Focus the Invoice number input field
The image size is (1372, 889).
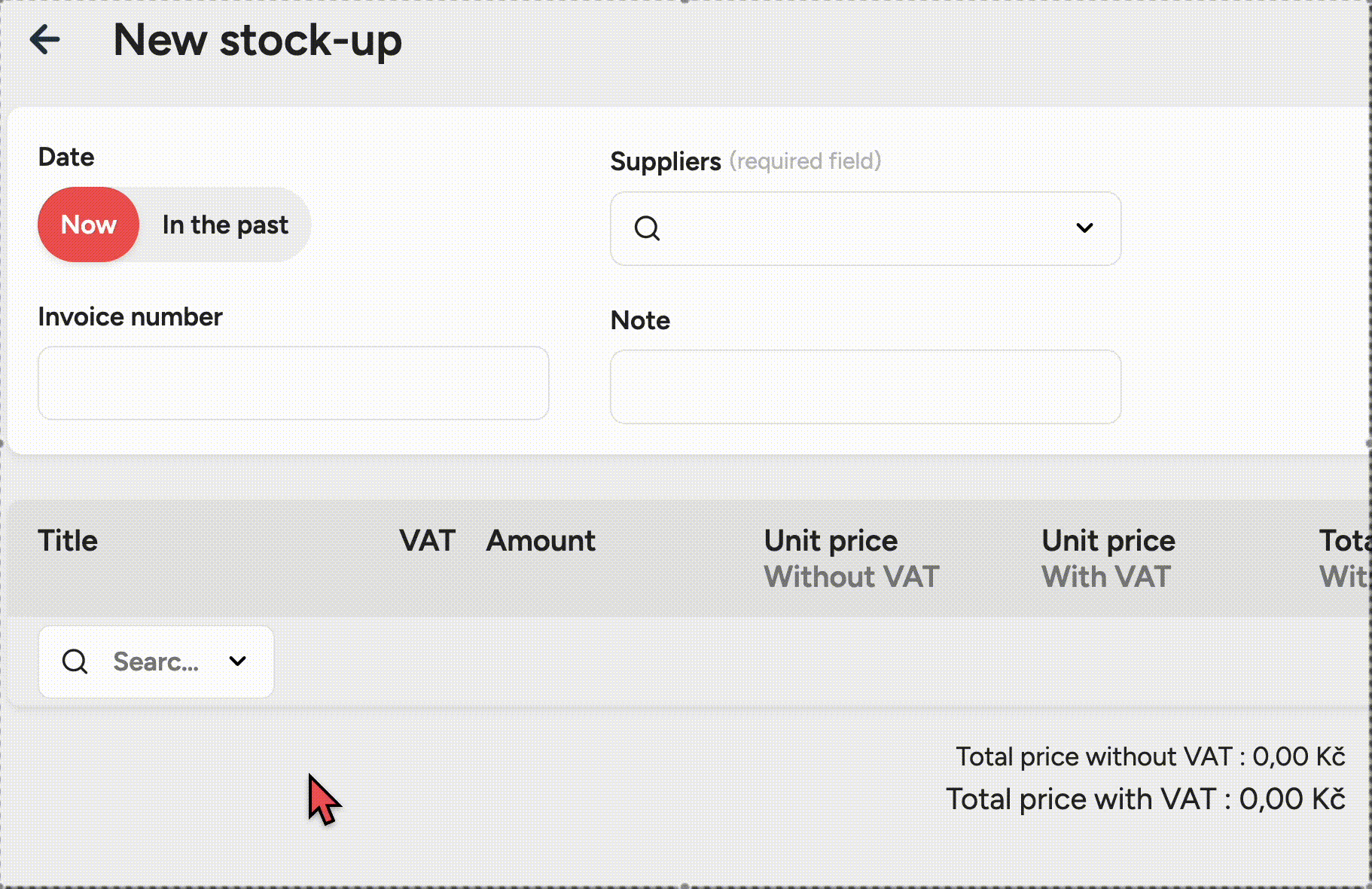(293, 383)
